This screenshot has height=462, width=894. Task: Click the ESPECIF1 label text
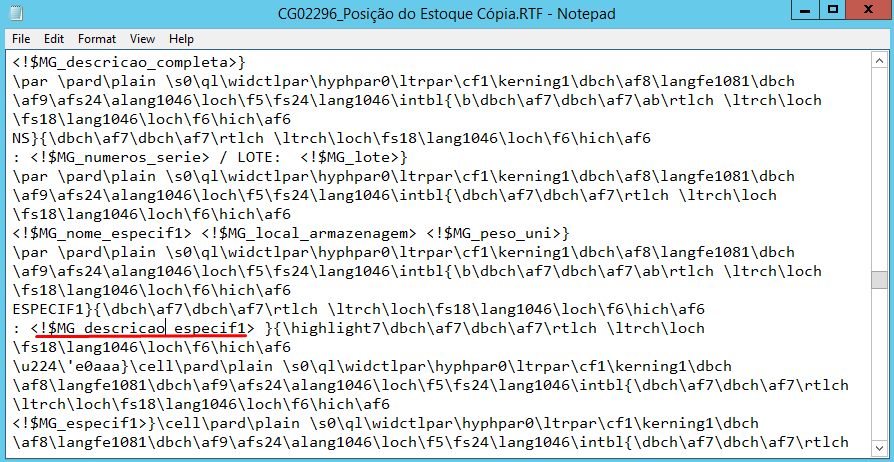click(48, 310)
